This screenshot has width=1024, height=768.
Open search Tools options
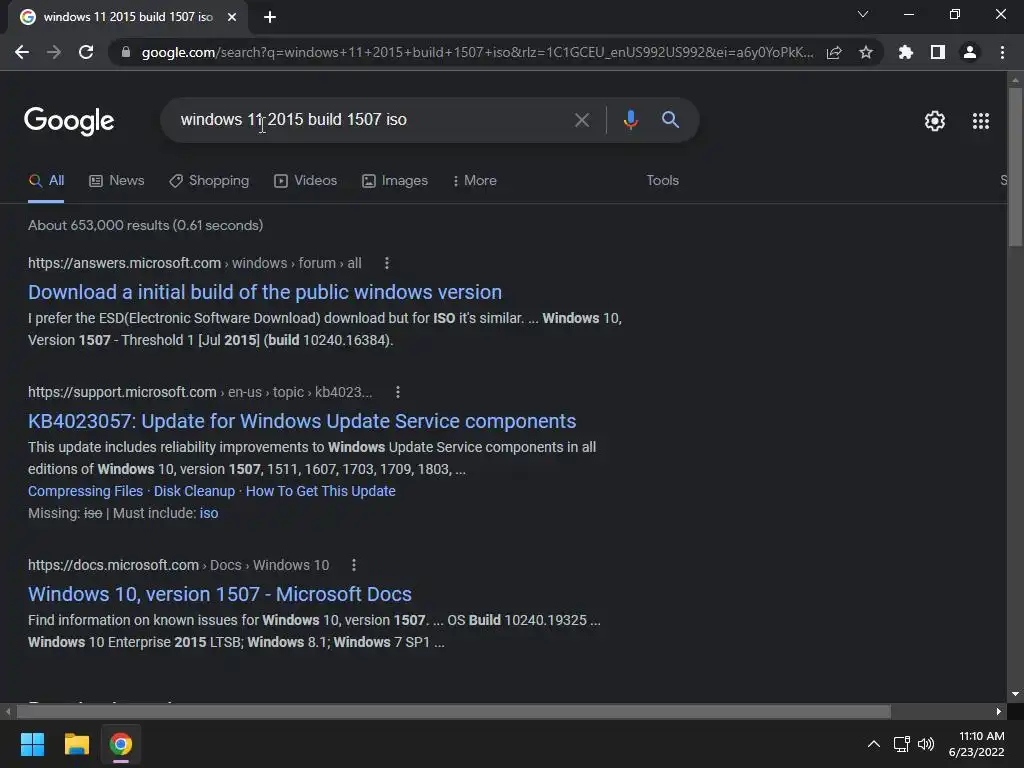(662, 181)
